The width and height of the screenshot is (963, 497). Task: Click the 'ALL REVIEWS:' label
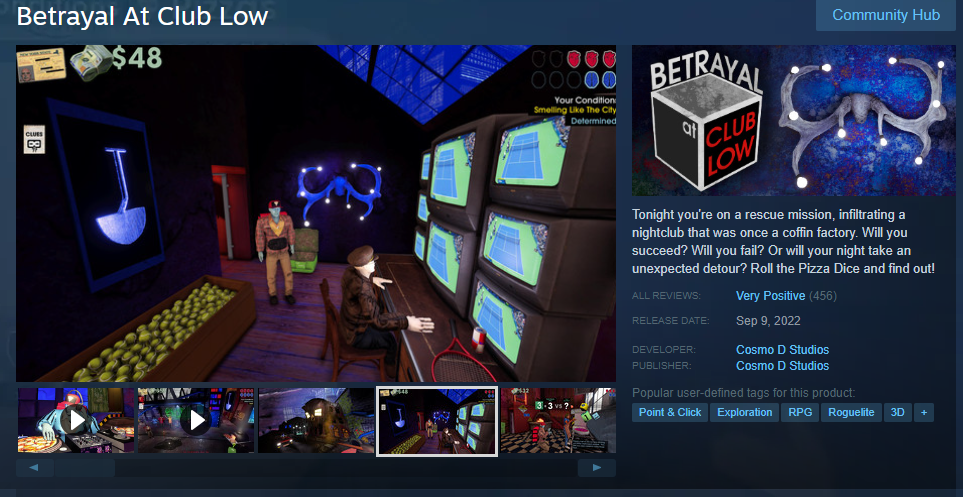coord(666,296)
